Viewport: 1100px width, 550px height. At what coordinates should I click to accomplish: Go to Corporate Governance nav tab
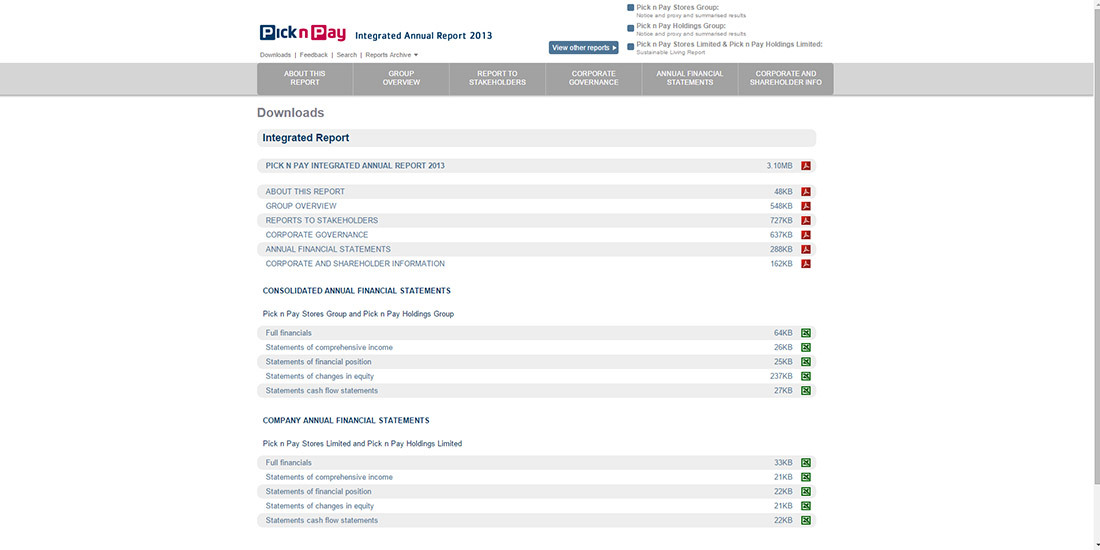593,78
